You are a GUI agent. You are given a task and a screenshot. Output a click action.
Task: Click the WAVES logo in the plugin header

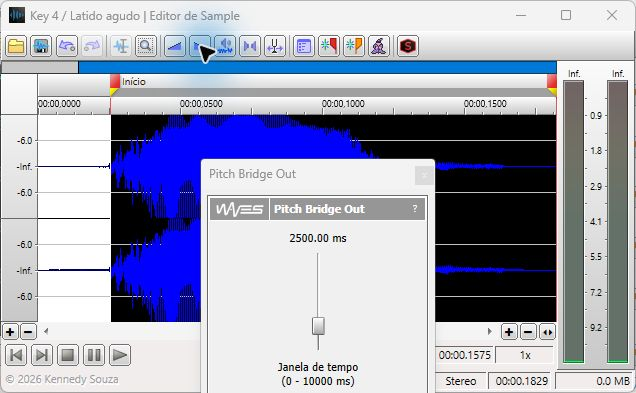click(239, 209)
